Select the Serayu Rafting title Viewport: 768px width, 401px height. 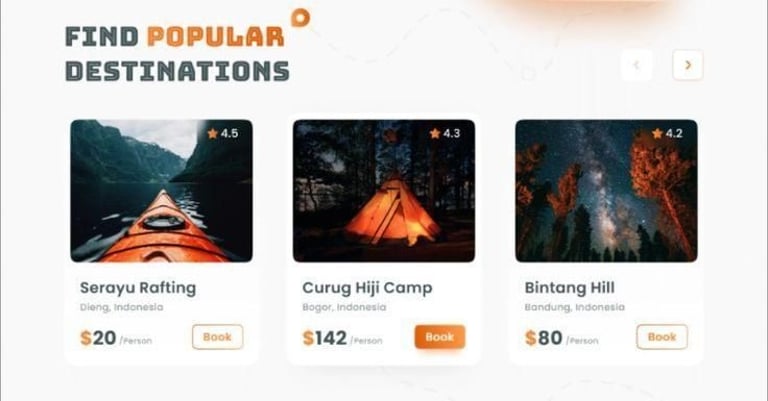(138, 288)
